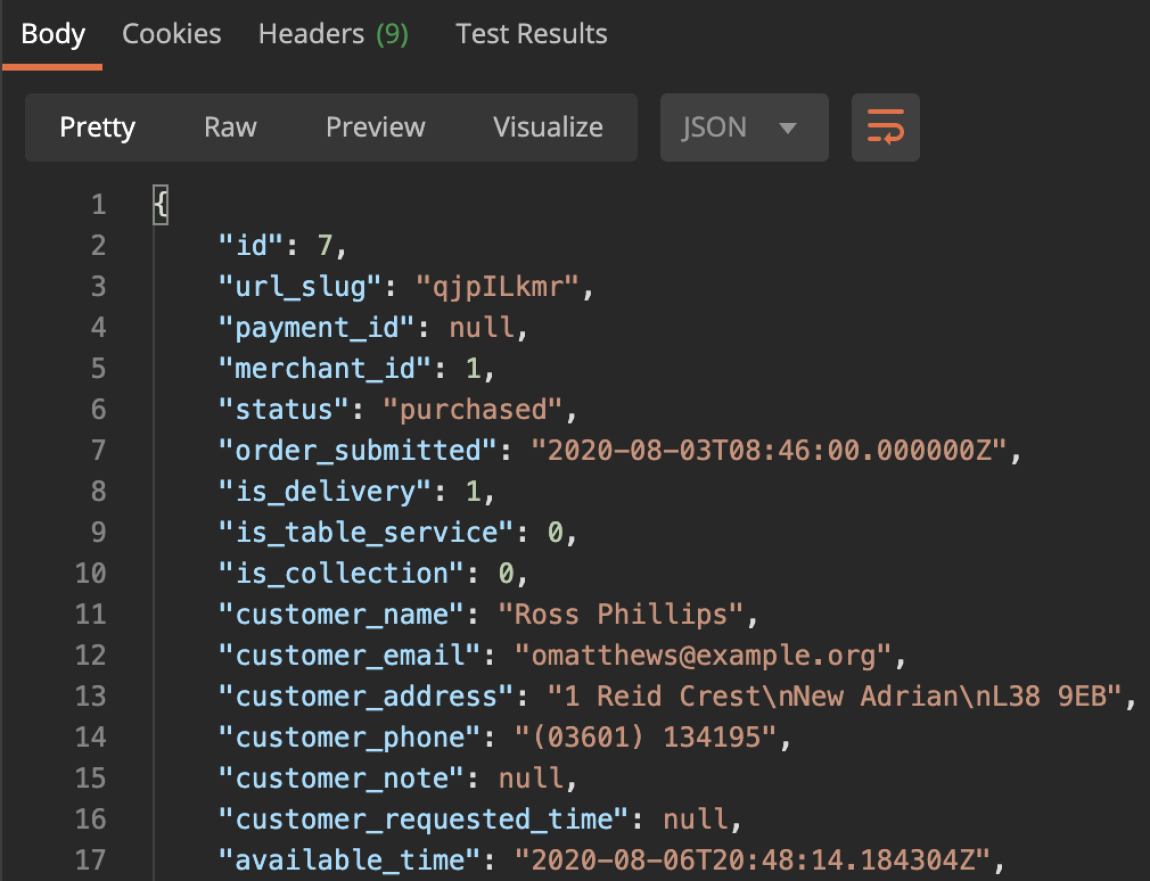
Task: Click the value 7 of id
Action: [x=325, y=246]
